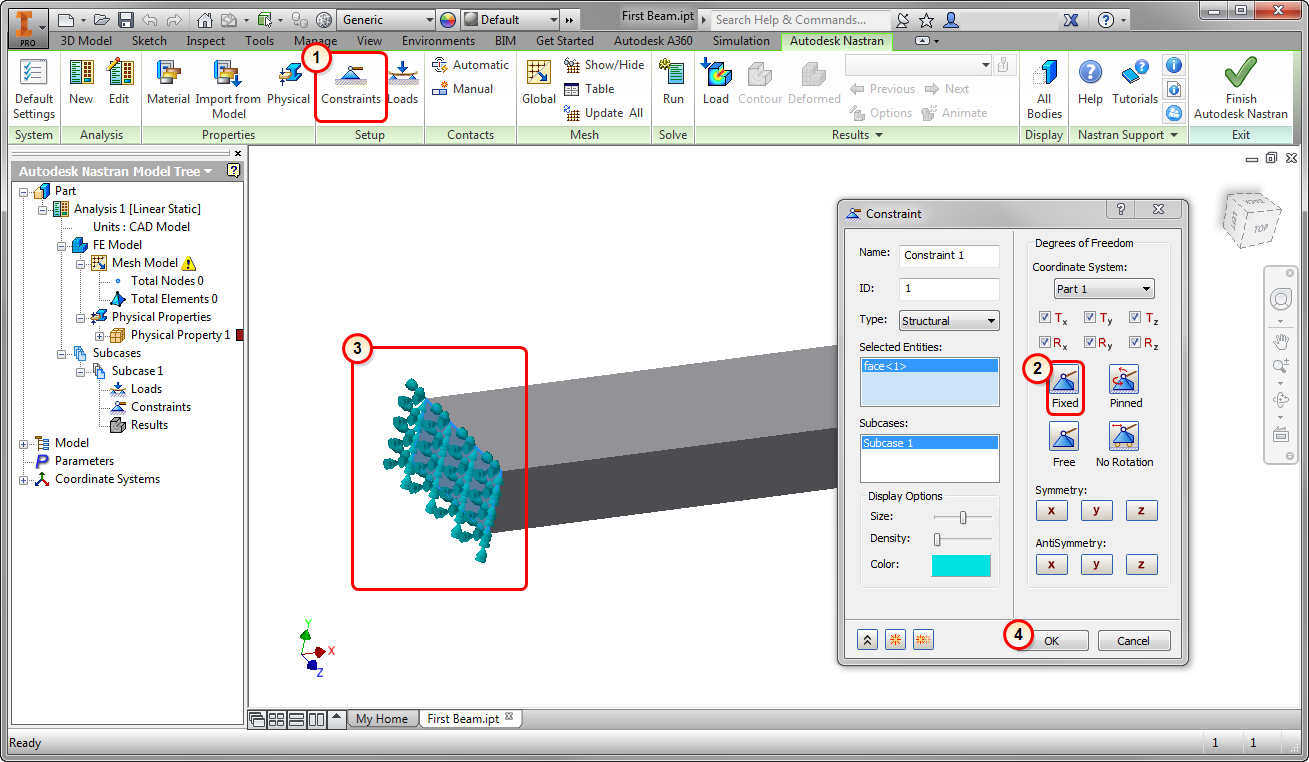Run Automatic contacts
The image size is (1309, 762).
[470, 65]
